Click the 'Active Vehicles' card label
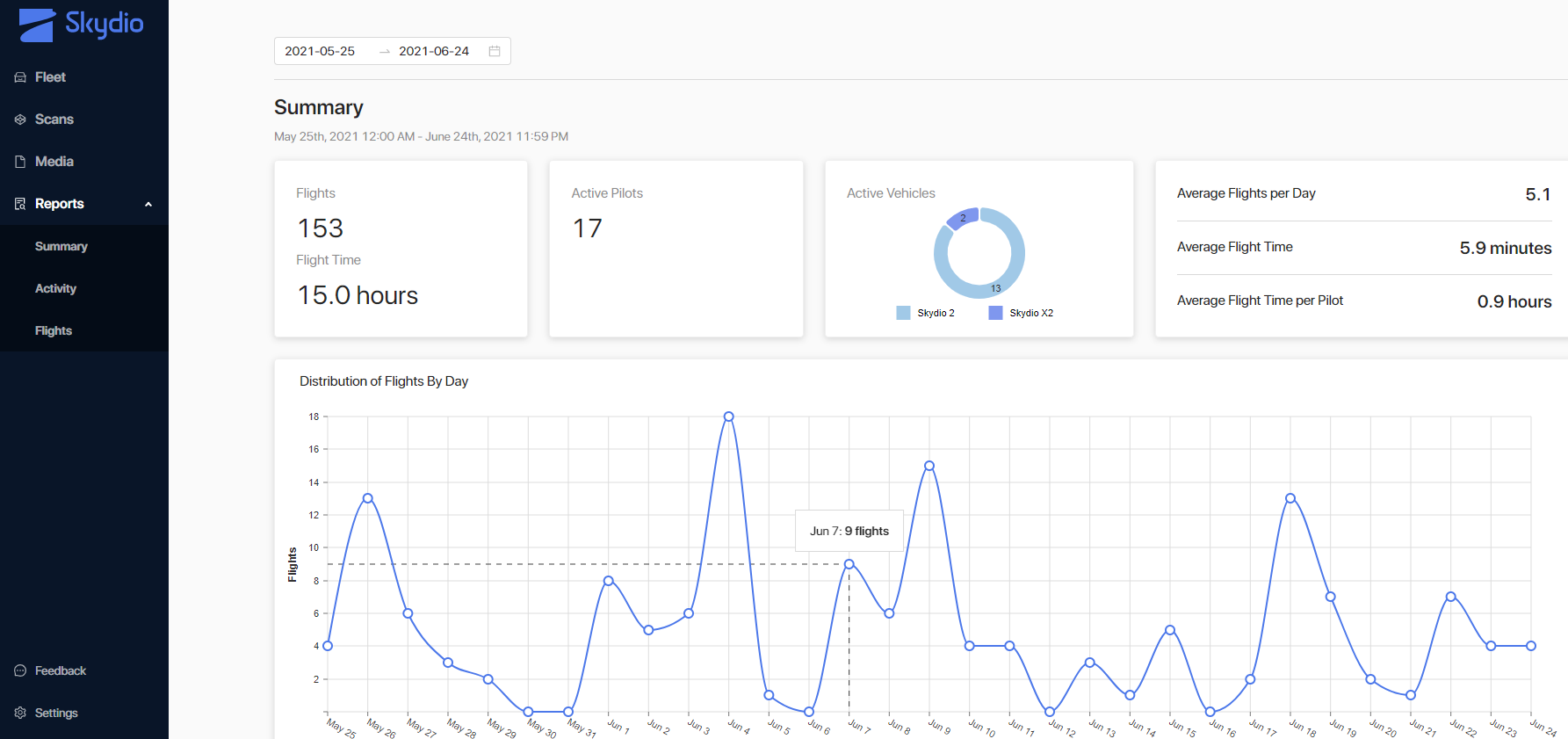This screenshot has height=739, width=1568. [x=891, y=193]
